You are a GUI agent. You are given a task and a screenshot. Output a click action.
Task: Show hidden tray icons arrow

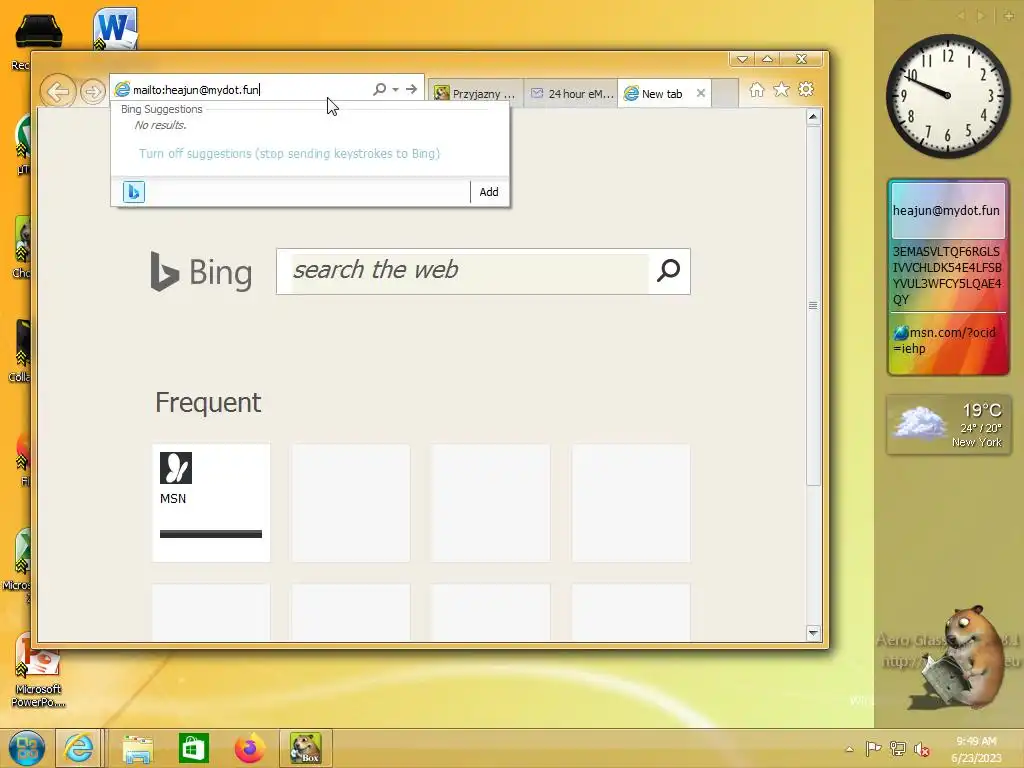coord(849,749)
